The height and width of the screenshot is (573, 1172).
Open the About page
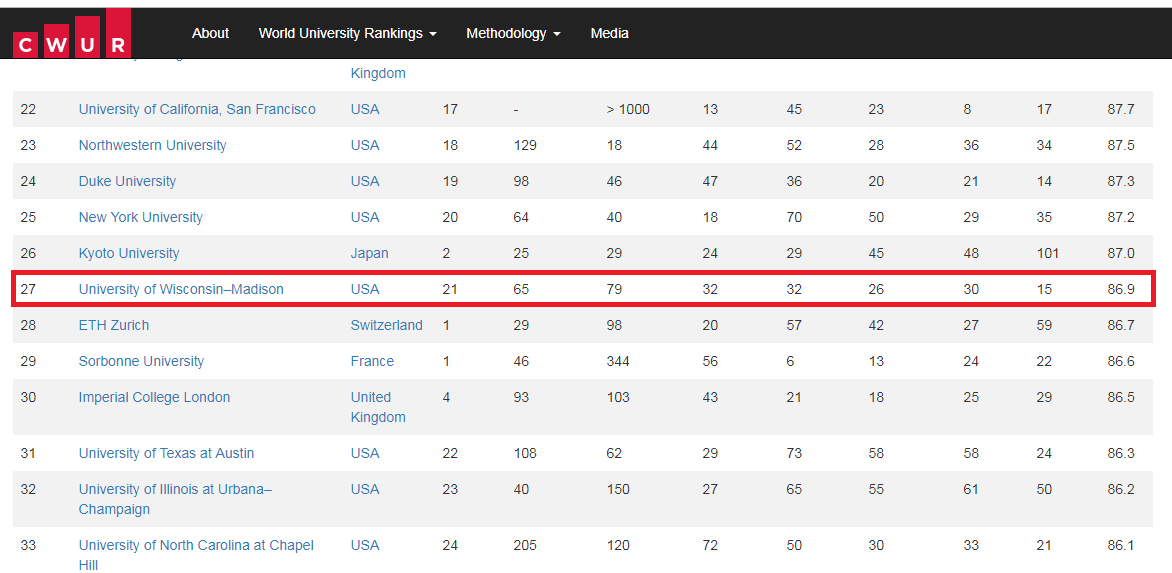coord(210,34)
